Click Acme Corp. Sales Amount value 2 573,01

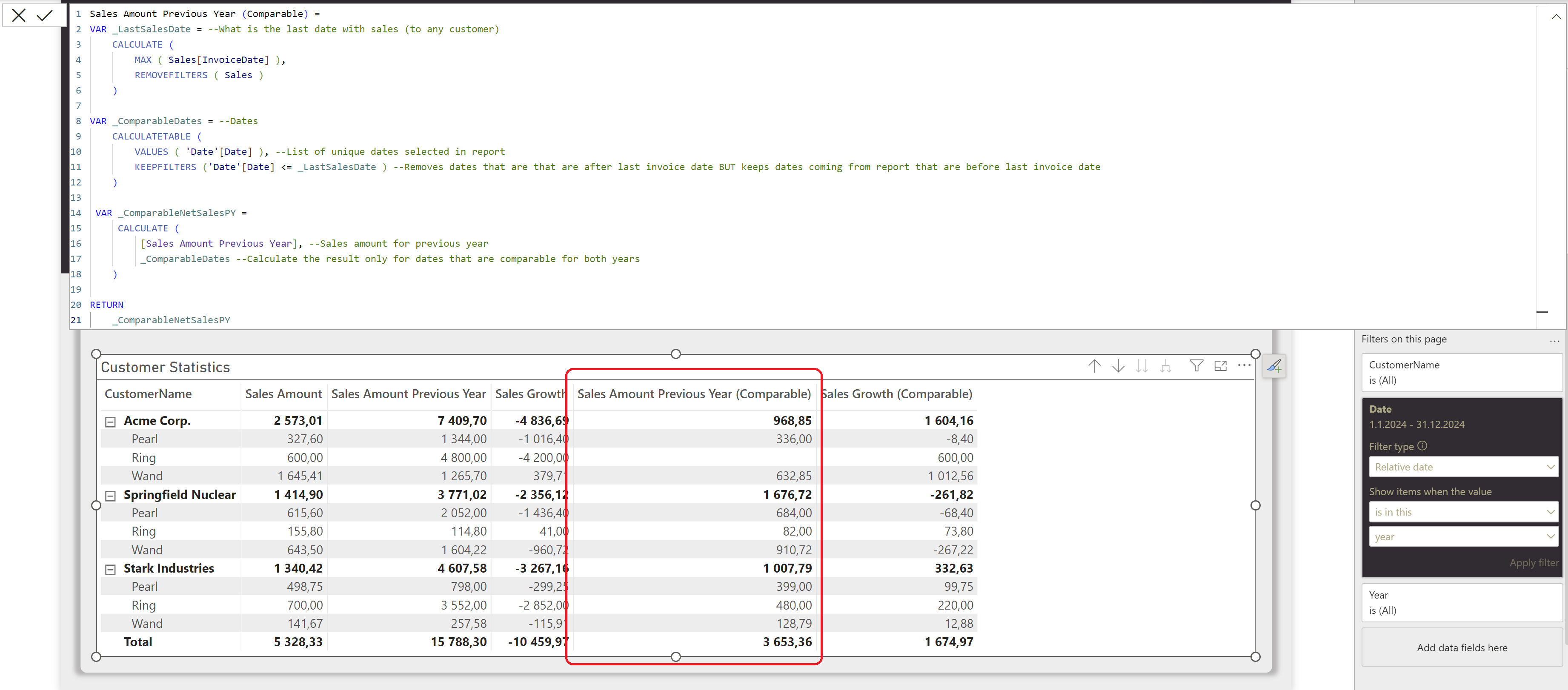tap(298, 420)
